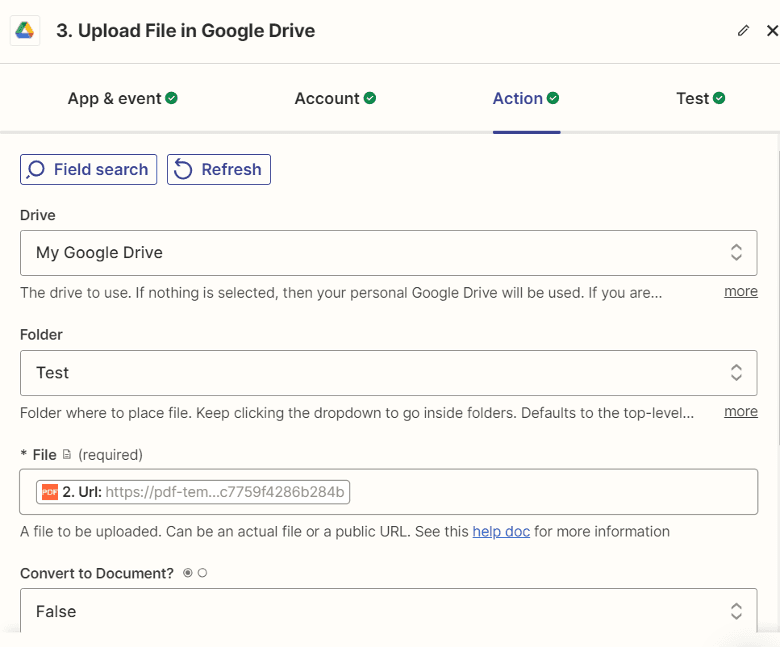780x650 pixels.
Task: Click the file icon beside File label
Action: [x=67, y=455]
